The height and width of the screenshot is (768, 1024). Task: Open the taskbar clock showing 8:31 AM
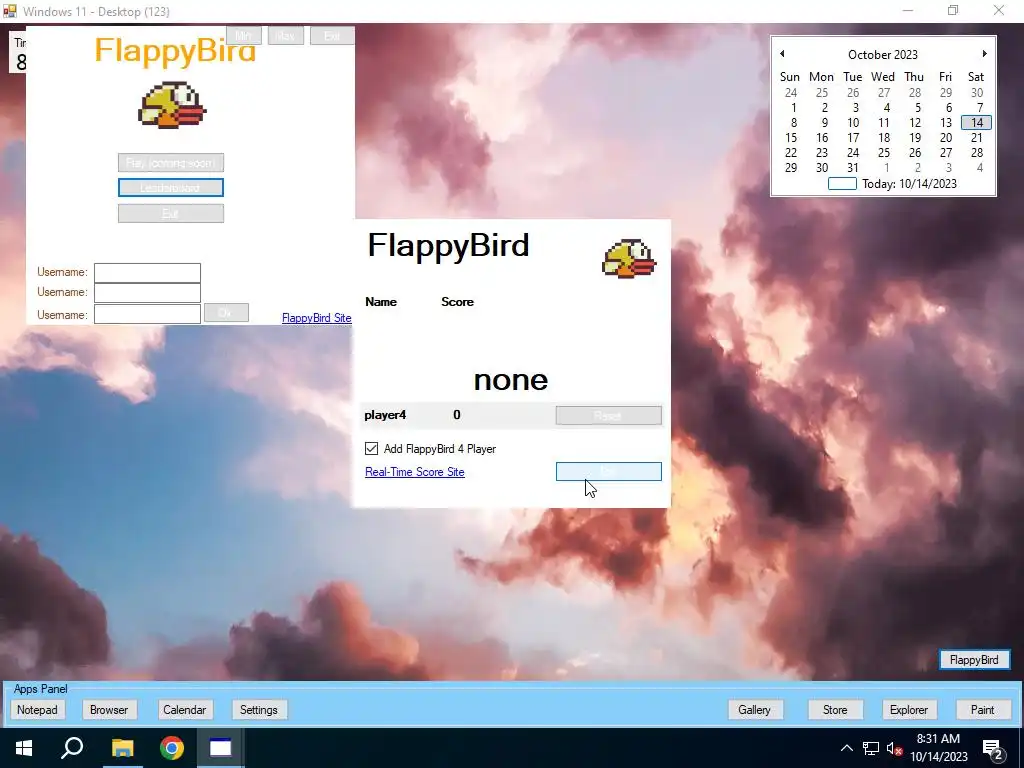938,748
